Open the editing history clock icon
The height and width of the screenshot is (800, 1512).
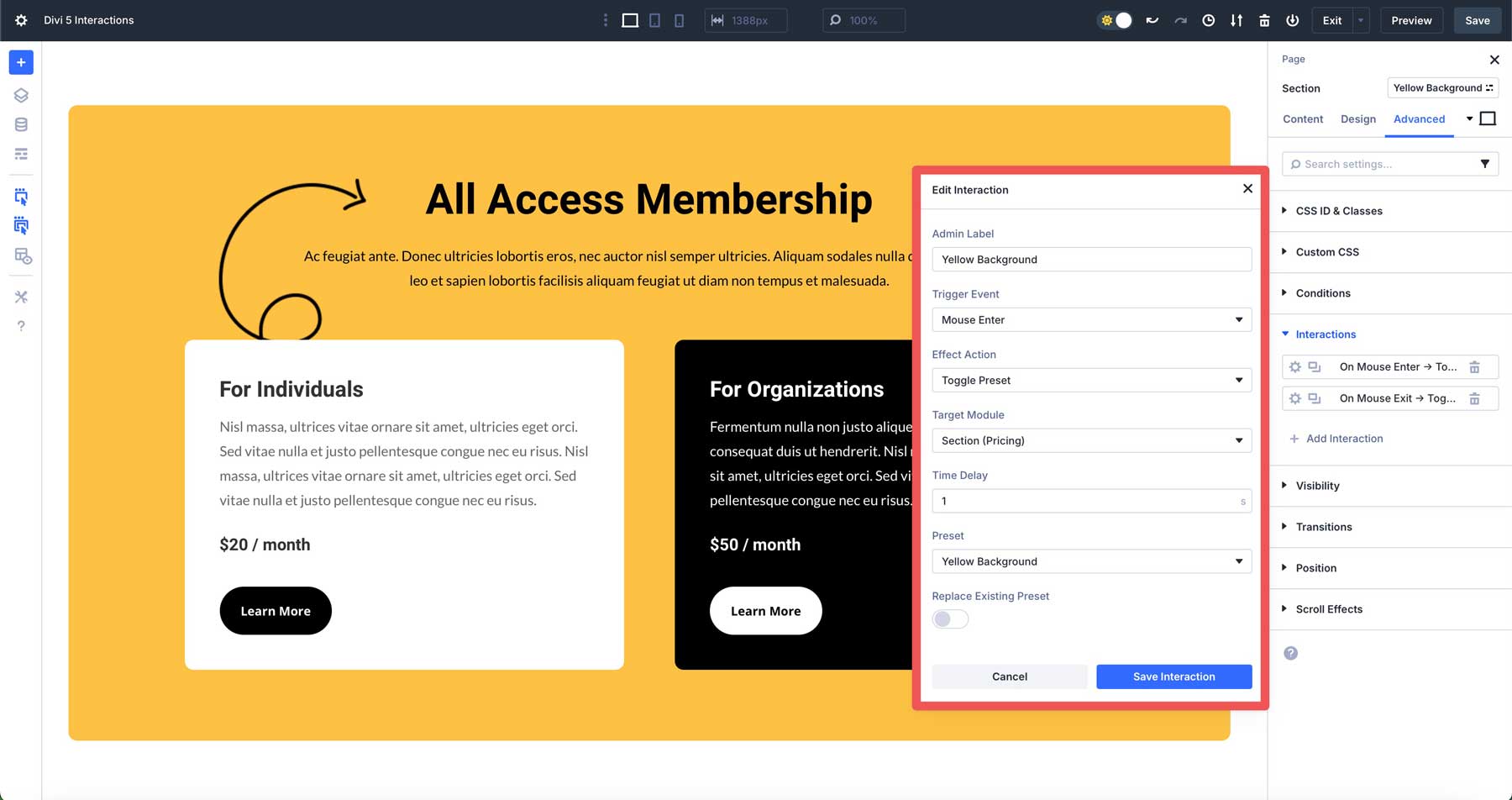pyautogui.click(x=1209, y=19)
